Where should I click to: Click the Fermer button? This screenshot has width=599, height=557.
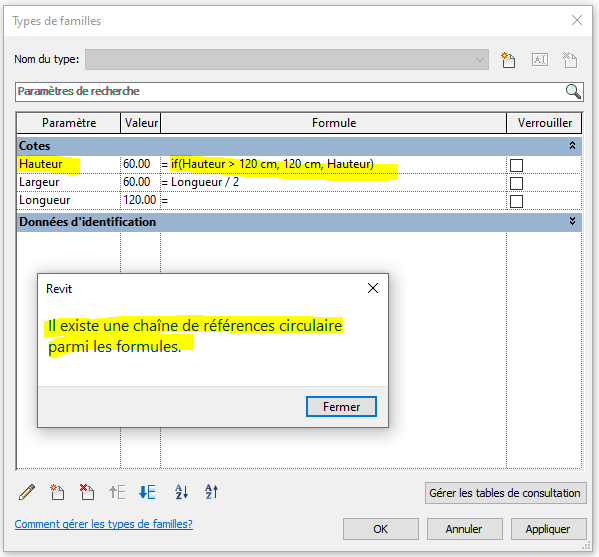pyautogui.click(x=341, y=406)
